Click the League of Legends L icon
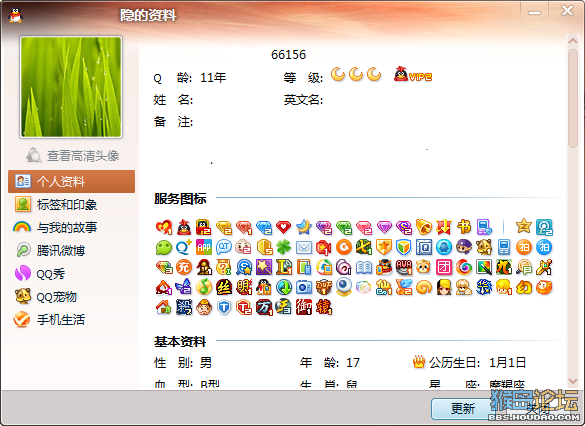The image size is (585, 426). (x=284, y=267)
